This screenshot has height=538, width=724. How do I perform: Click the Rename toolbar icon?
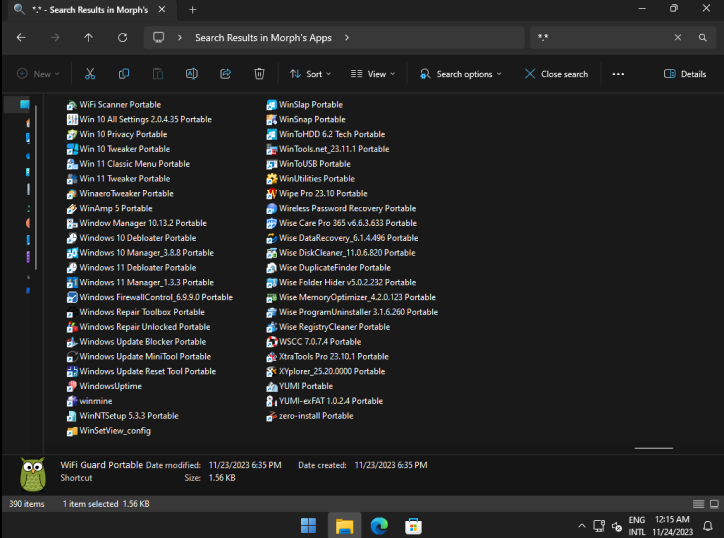(x=192, y=74)
